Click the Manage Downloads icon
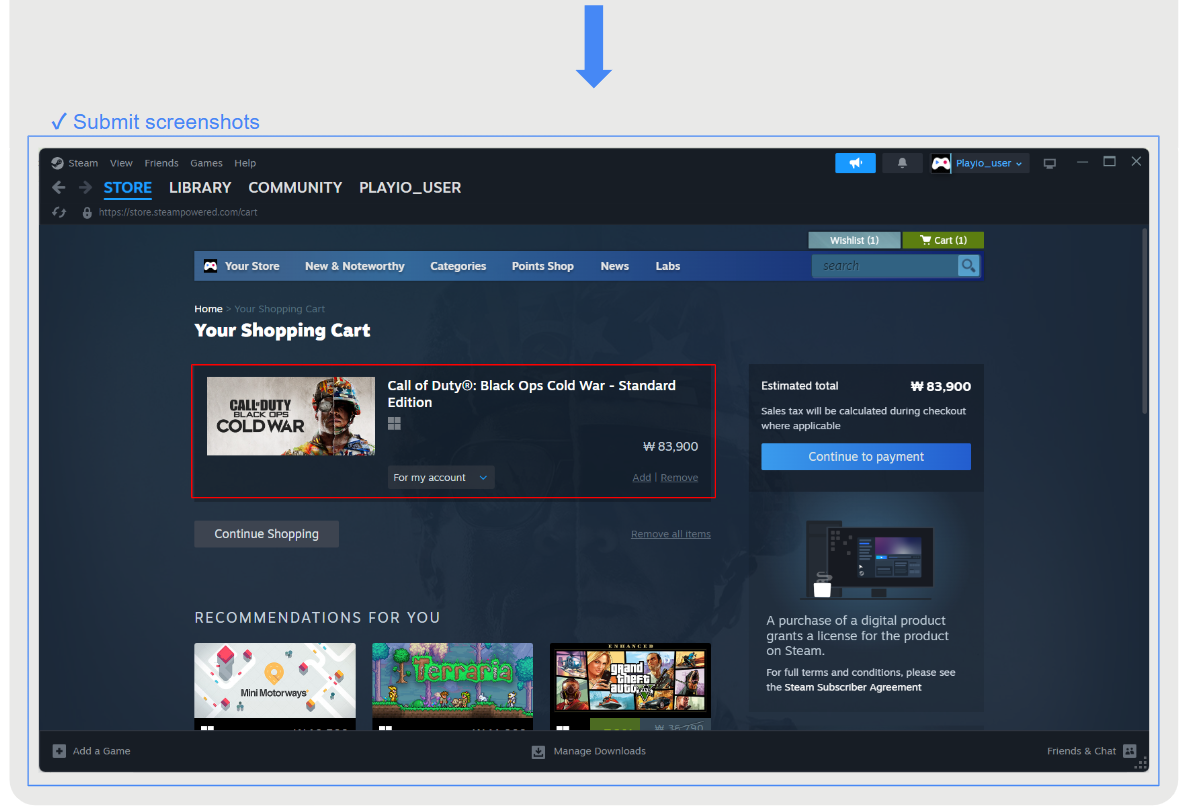 click(538, 752)
